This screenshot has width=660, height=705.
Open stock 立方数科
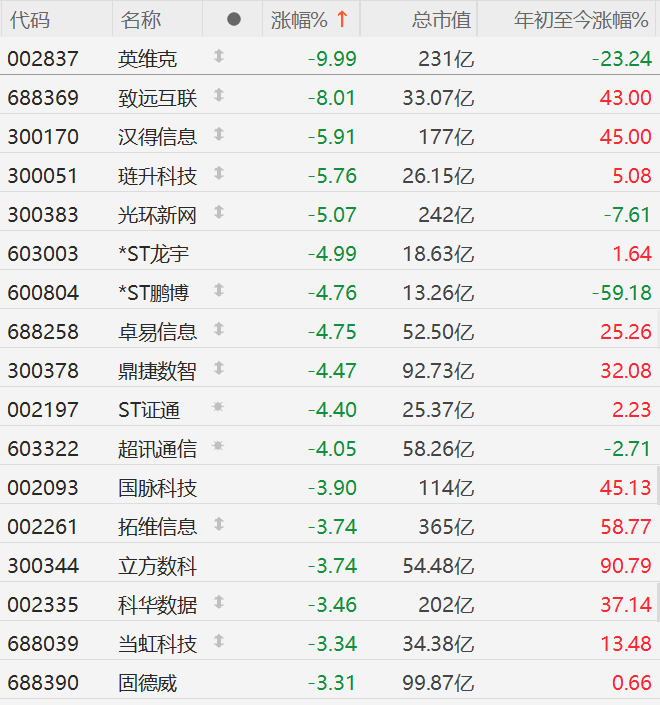[157, 566]
